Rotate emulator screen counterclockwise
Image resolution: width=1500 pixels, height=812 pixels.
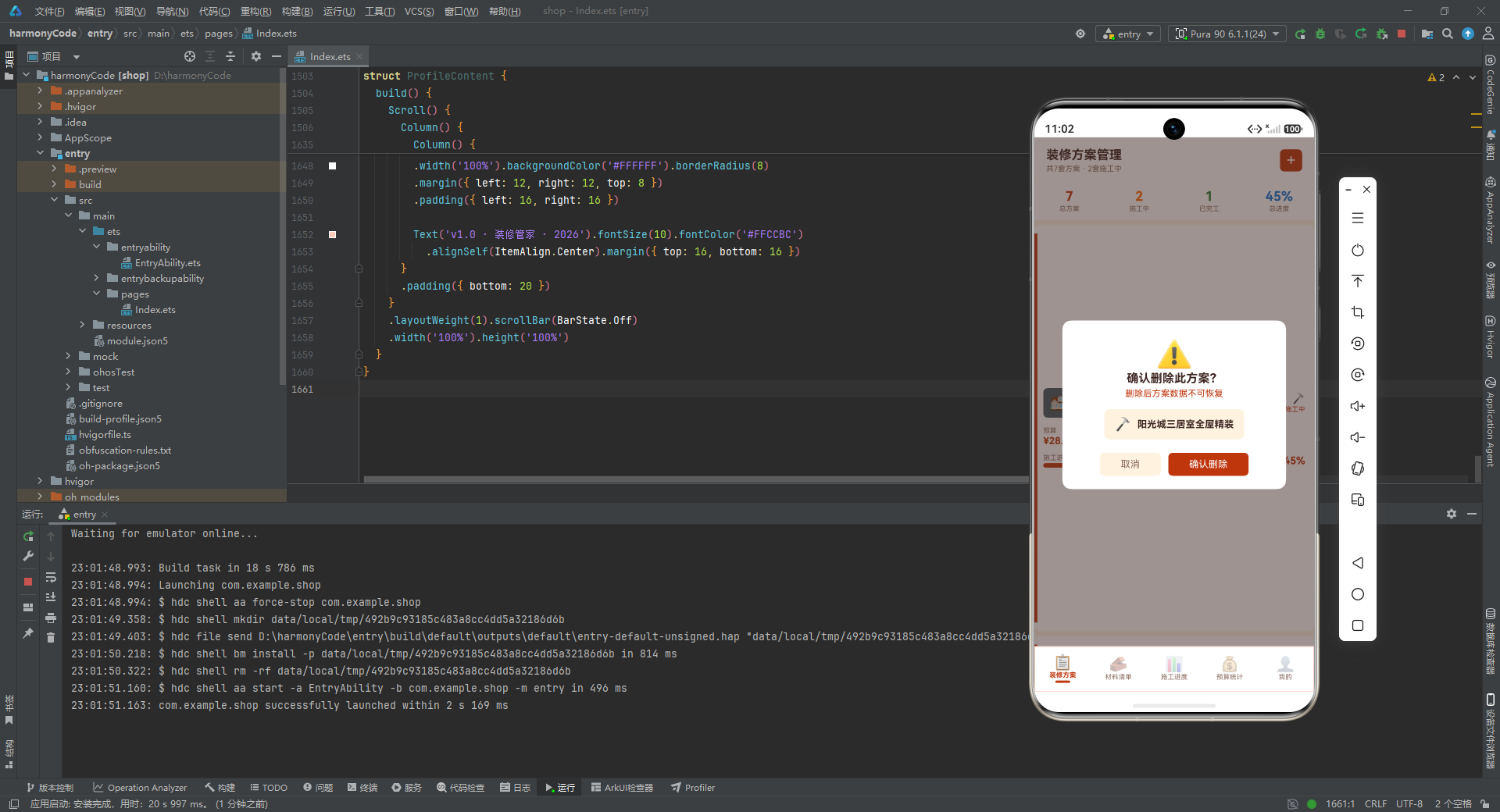point(1358,344)
